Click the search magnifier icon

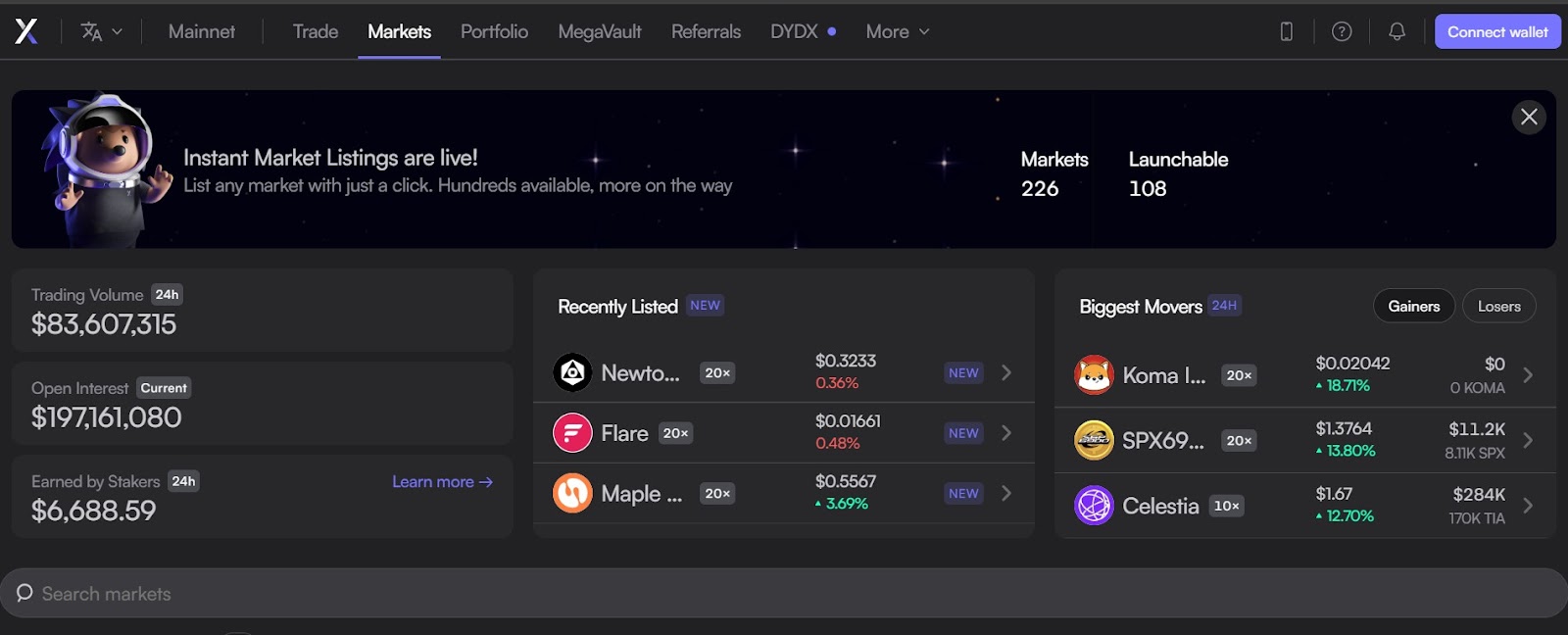[x=24, y=593]
